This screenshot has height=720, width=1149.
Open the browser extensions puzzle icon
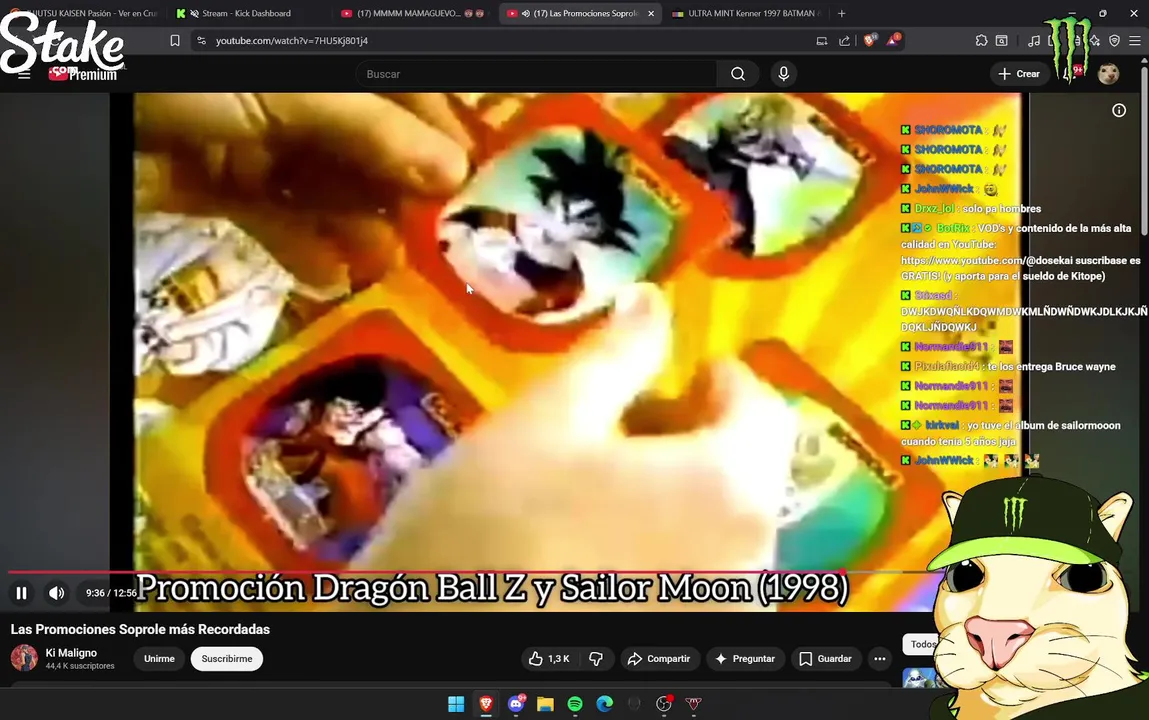point(981,41)
